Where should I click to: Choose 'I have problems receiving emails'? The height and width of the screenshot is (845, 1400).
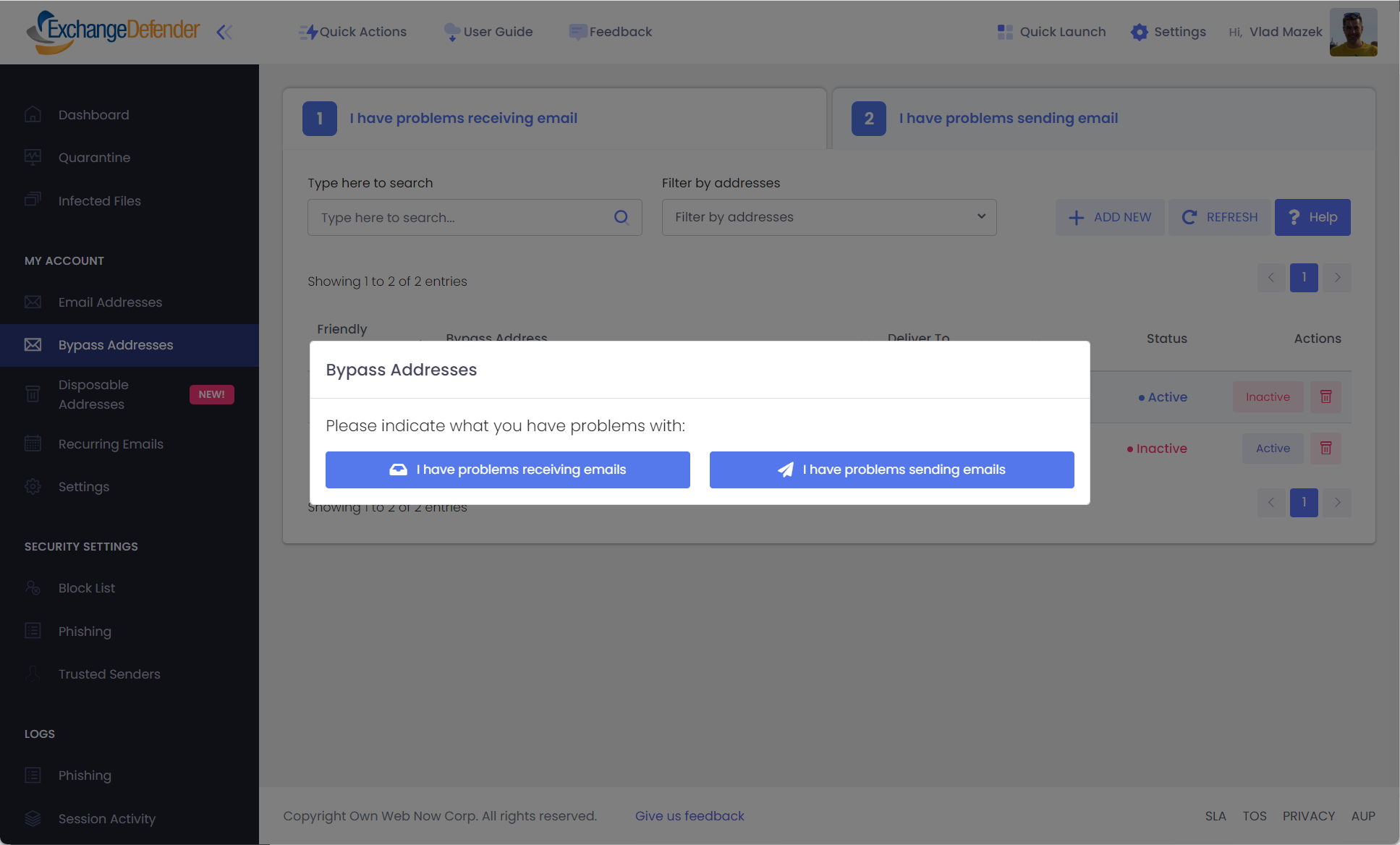click(507, 470)
